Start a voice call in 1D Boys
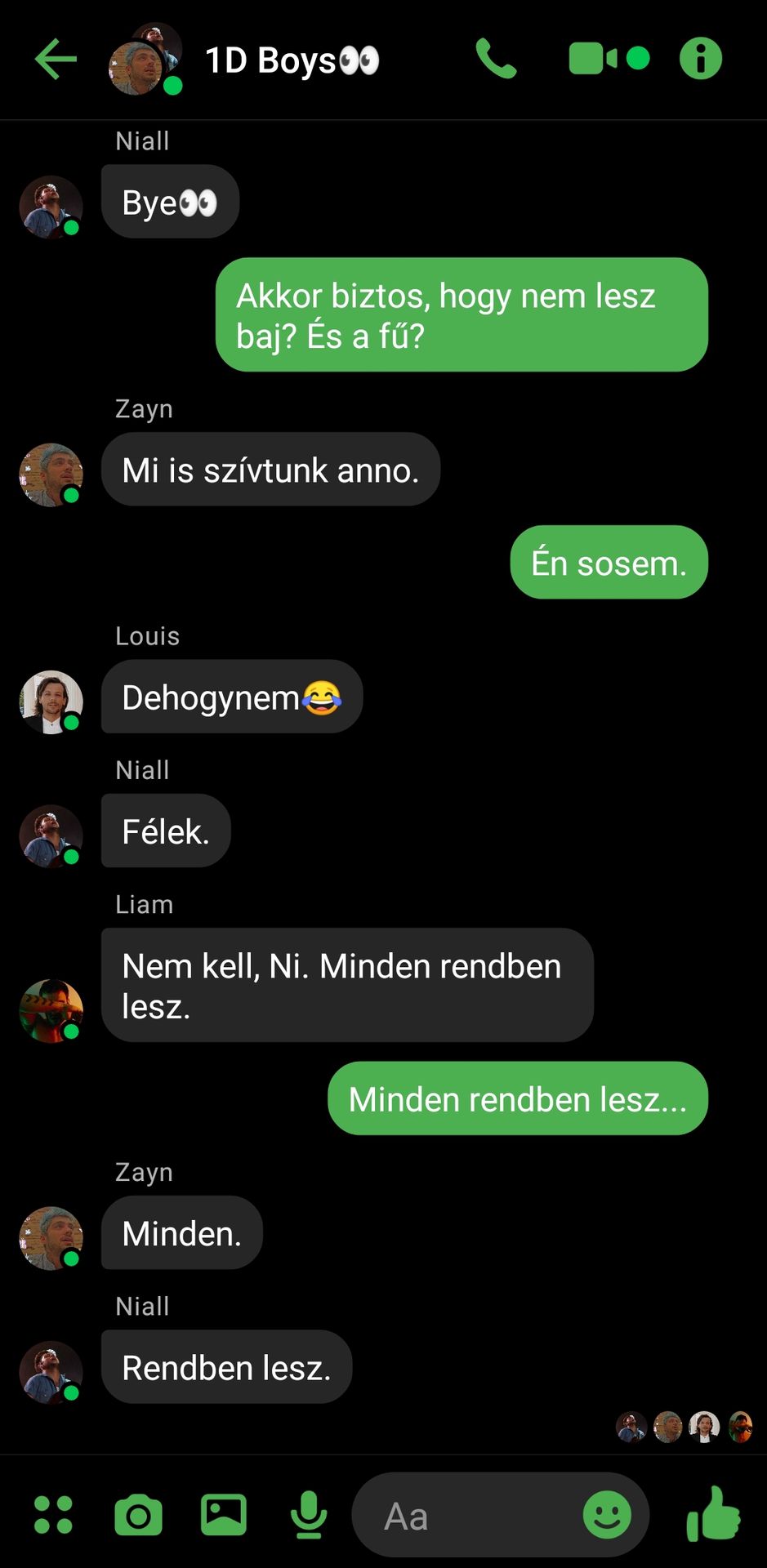 click(x=496, y=59)
